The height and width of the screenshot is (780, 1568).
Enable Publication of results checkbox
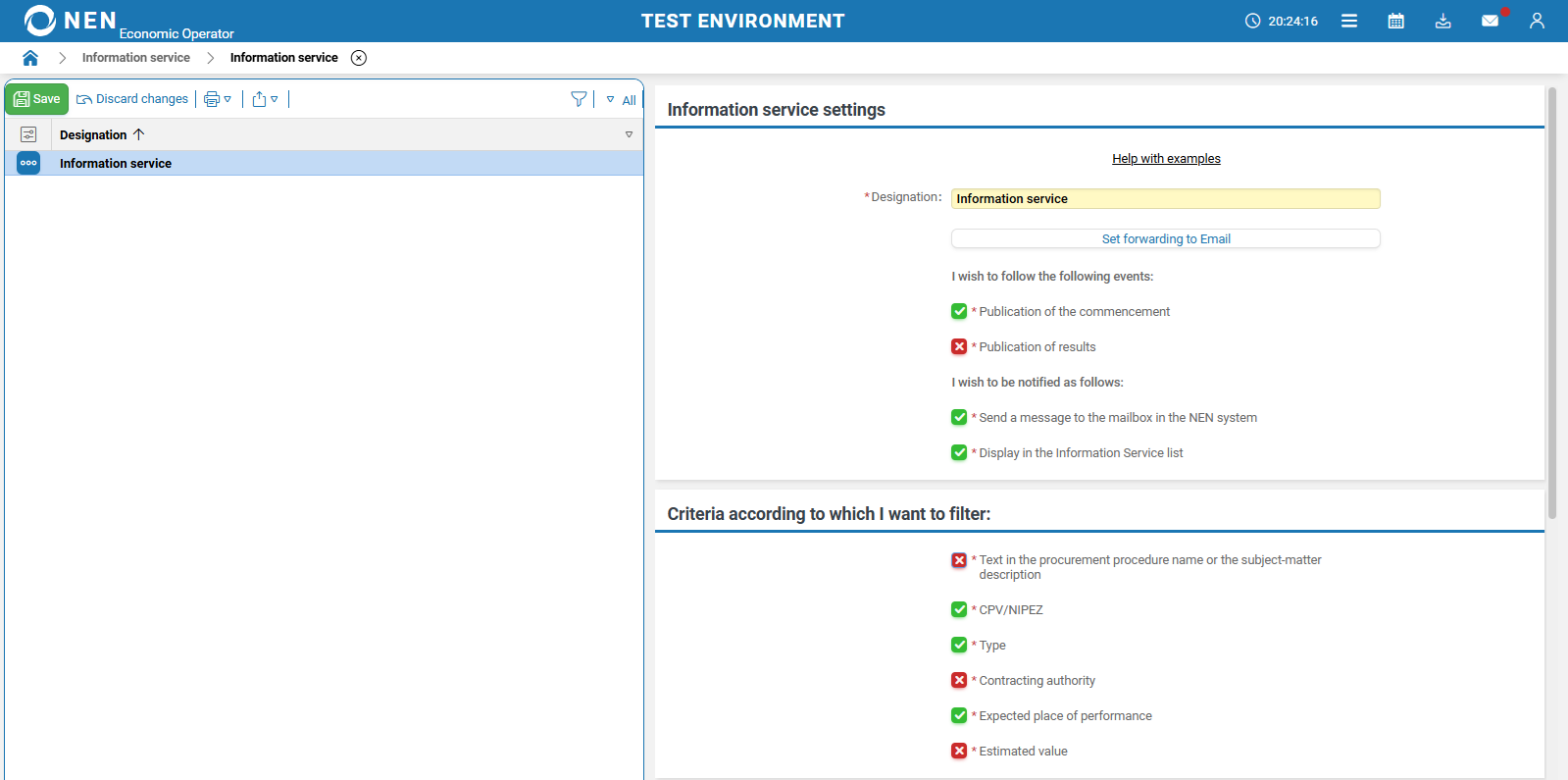[x=959, y=346]
